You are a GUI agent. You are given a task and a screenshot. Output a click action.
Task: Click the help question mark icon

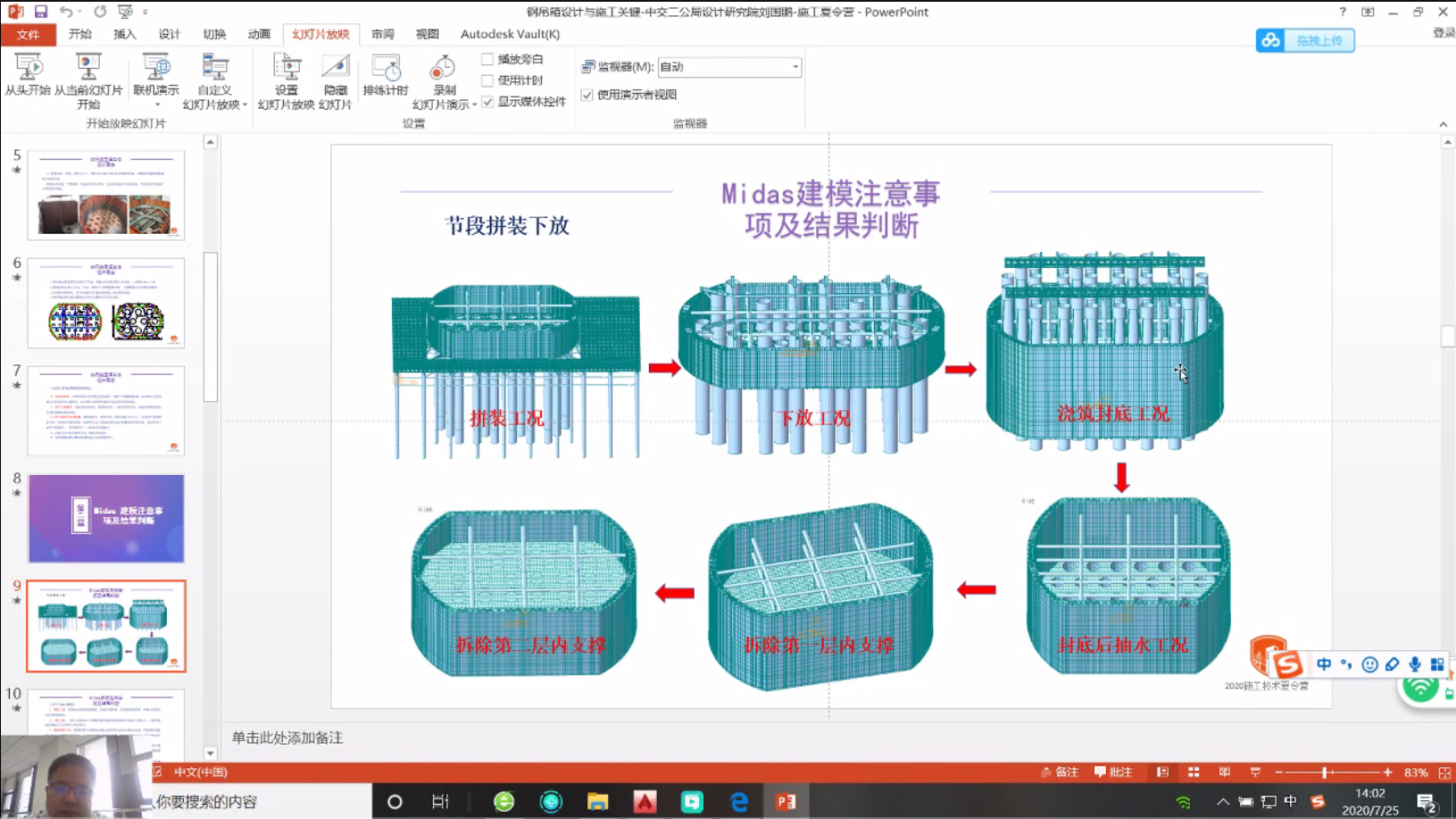click(x=1343, y=12)
